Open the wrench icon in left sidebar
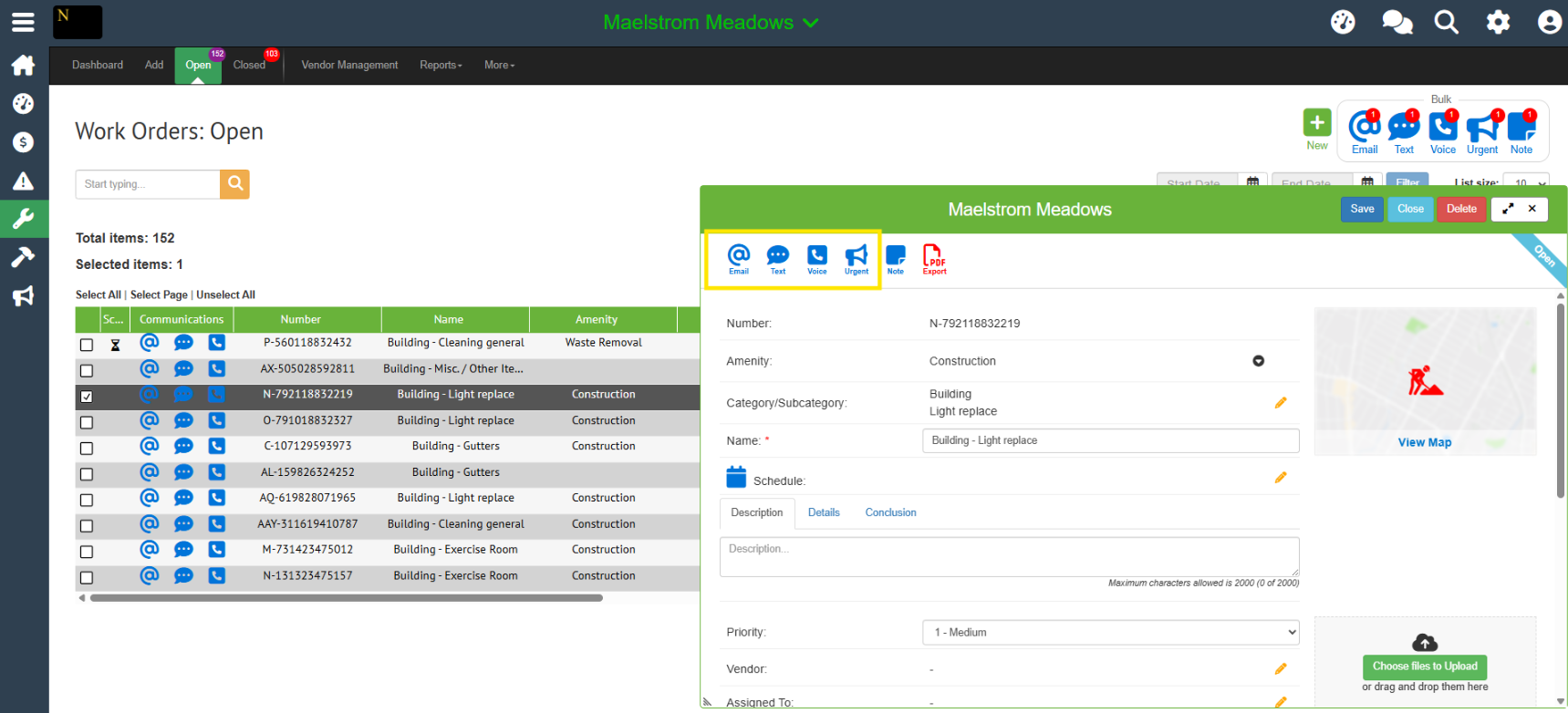This screenshot has width=1568, height=713. [23, 219]
